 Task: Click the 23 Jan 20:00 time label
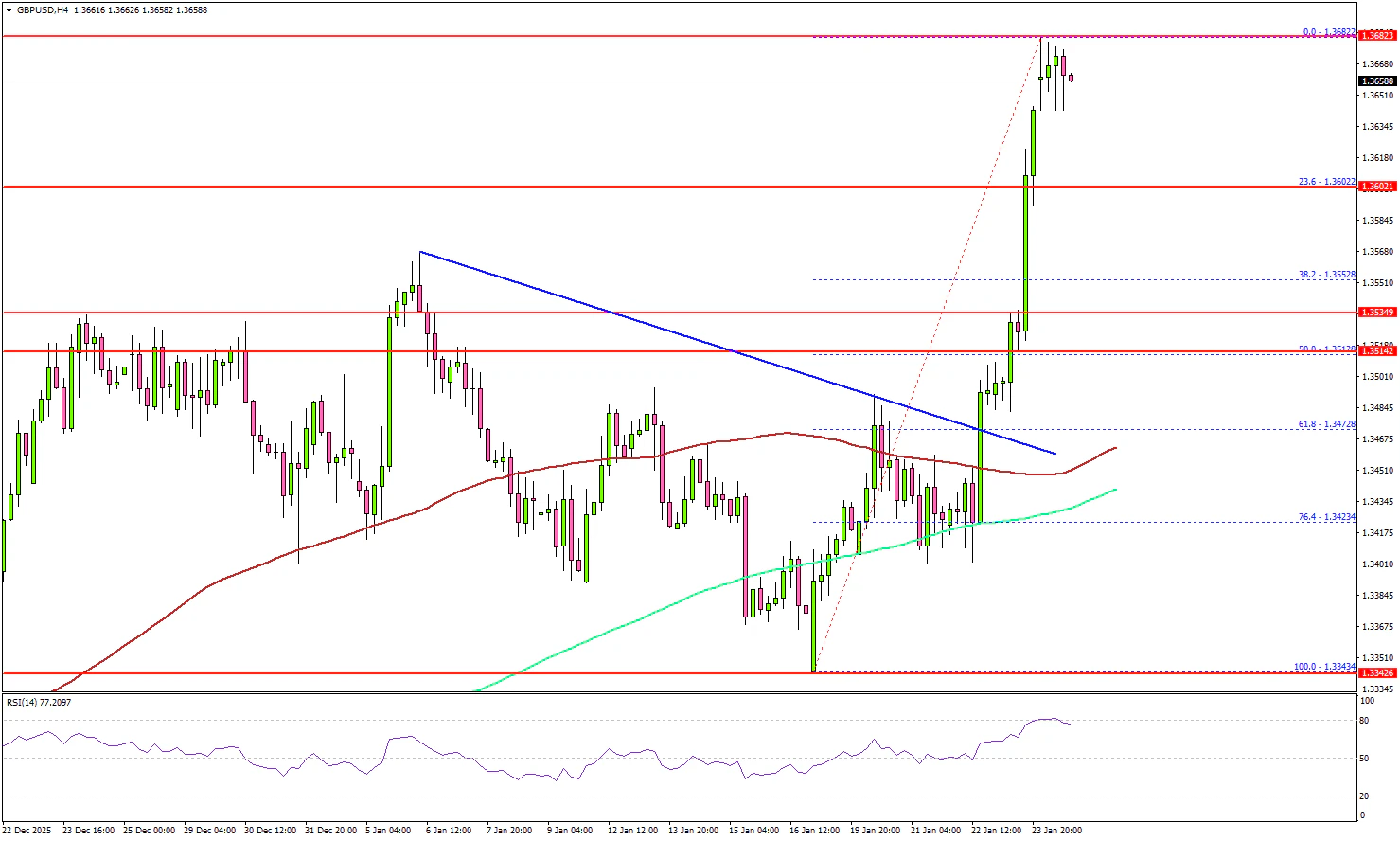point(1056,831)
